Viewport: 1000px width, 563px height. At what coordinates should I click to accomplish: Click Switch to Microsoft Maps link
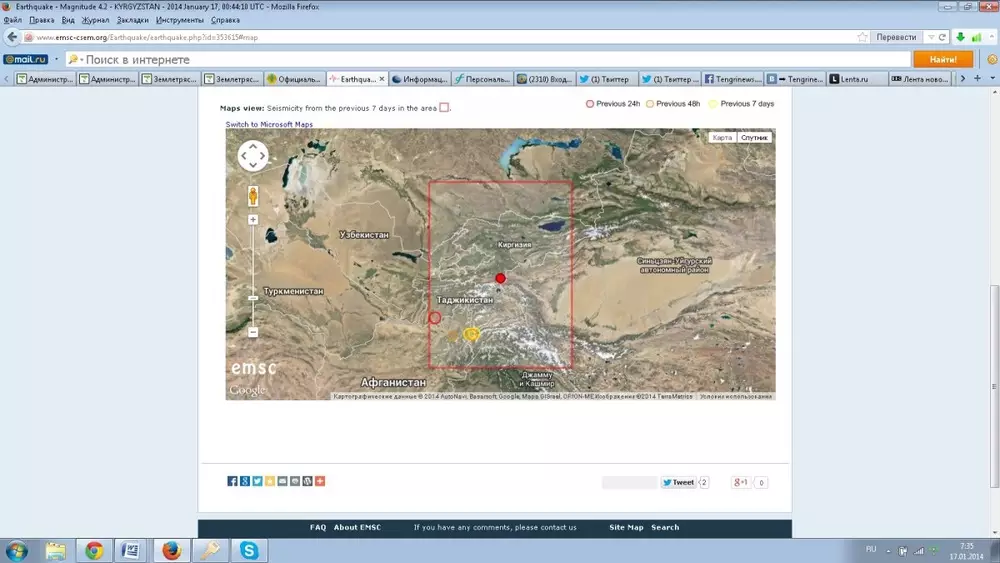coord(269,125)
